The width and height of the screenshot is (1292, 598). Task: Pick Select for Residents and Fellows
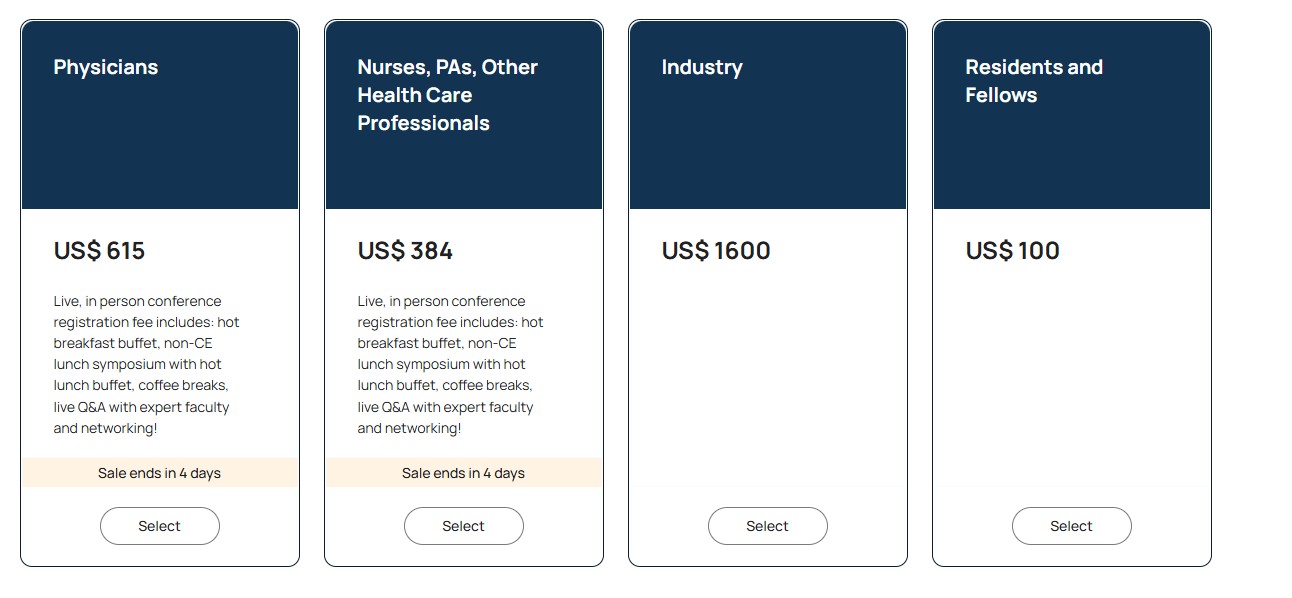tap(1071, 526)
